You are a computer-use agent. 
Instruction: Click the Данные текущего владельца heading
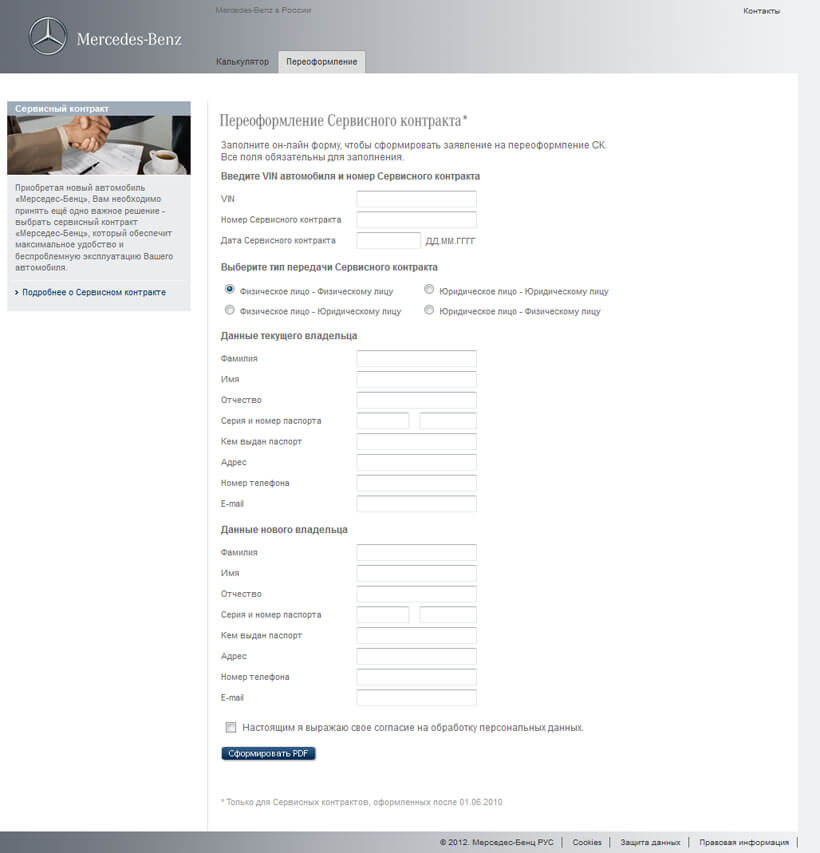289,336
